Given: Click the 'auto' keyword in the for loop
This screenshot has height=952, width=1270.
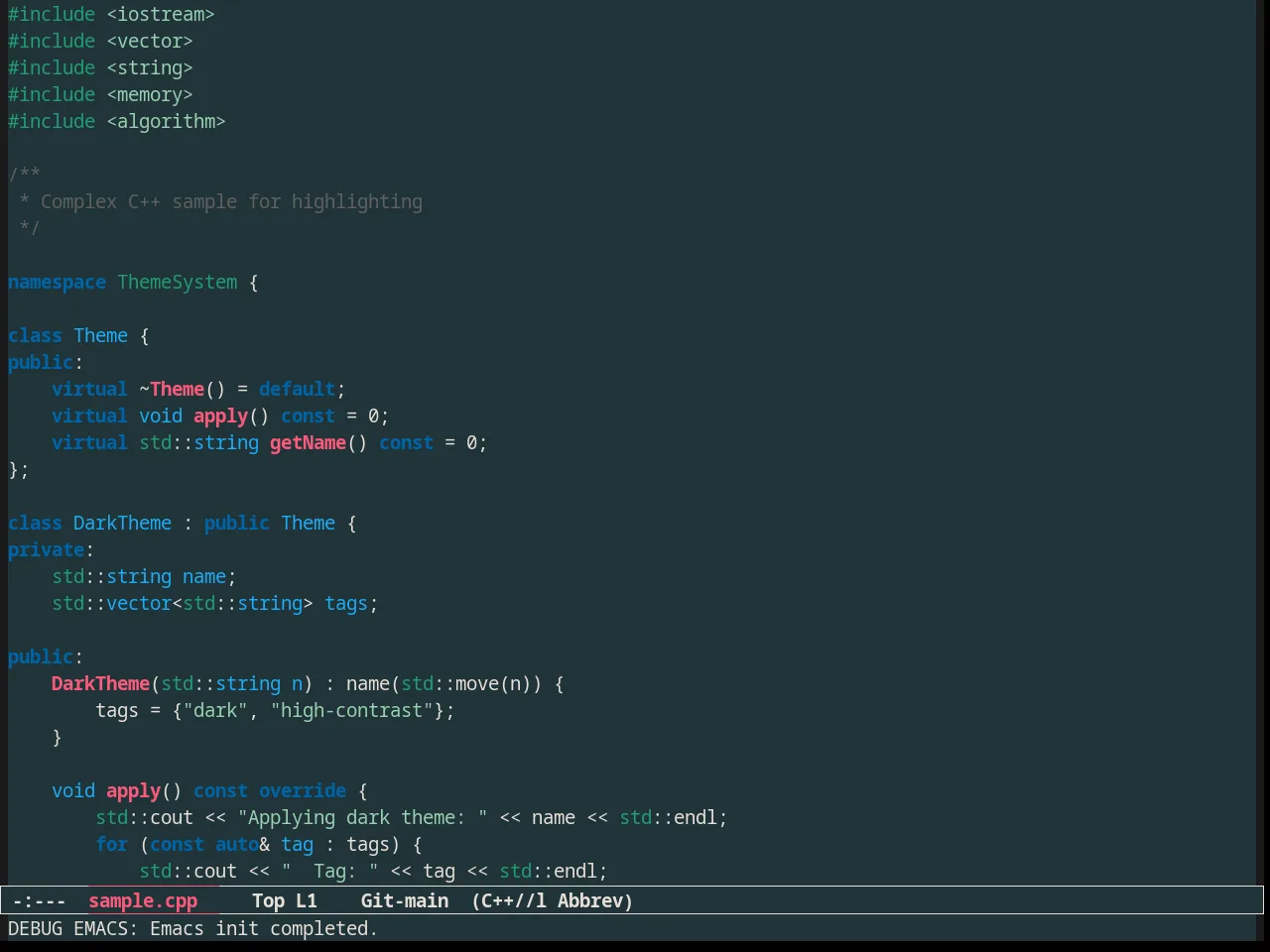Looking at the screenshot, I should [x=237, y=844].
